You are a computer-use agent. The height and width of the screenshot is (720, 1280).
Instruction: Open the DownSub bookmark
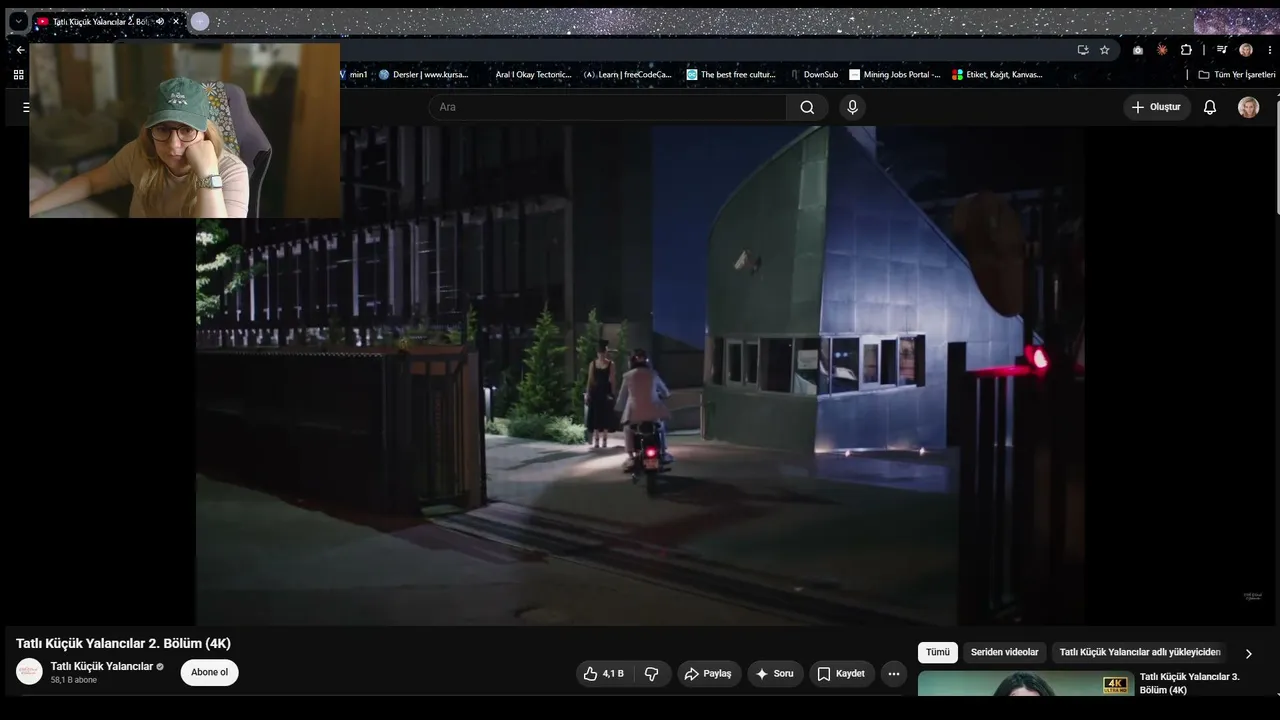[x=814, y=75]
